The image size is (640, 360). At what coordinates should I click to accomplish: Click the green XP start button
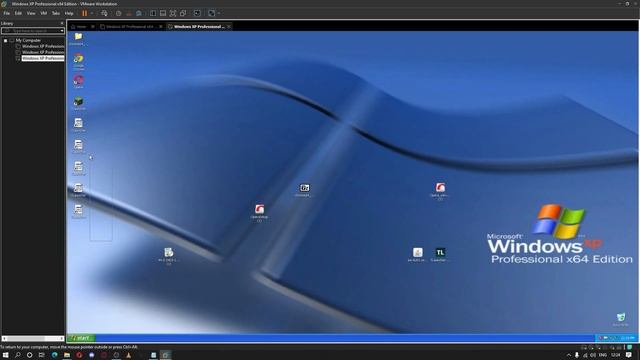pyautogui.click(x=81, y=338)
